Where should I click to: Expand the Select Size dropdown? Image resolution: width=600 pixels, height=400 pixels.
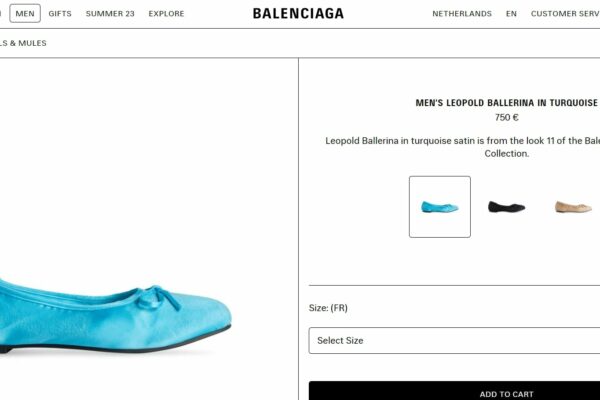click(454, 340)
